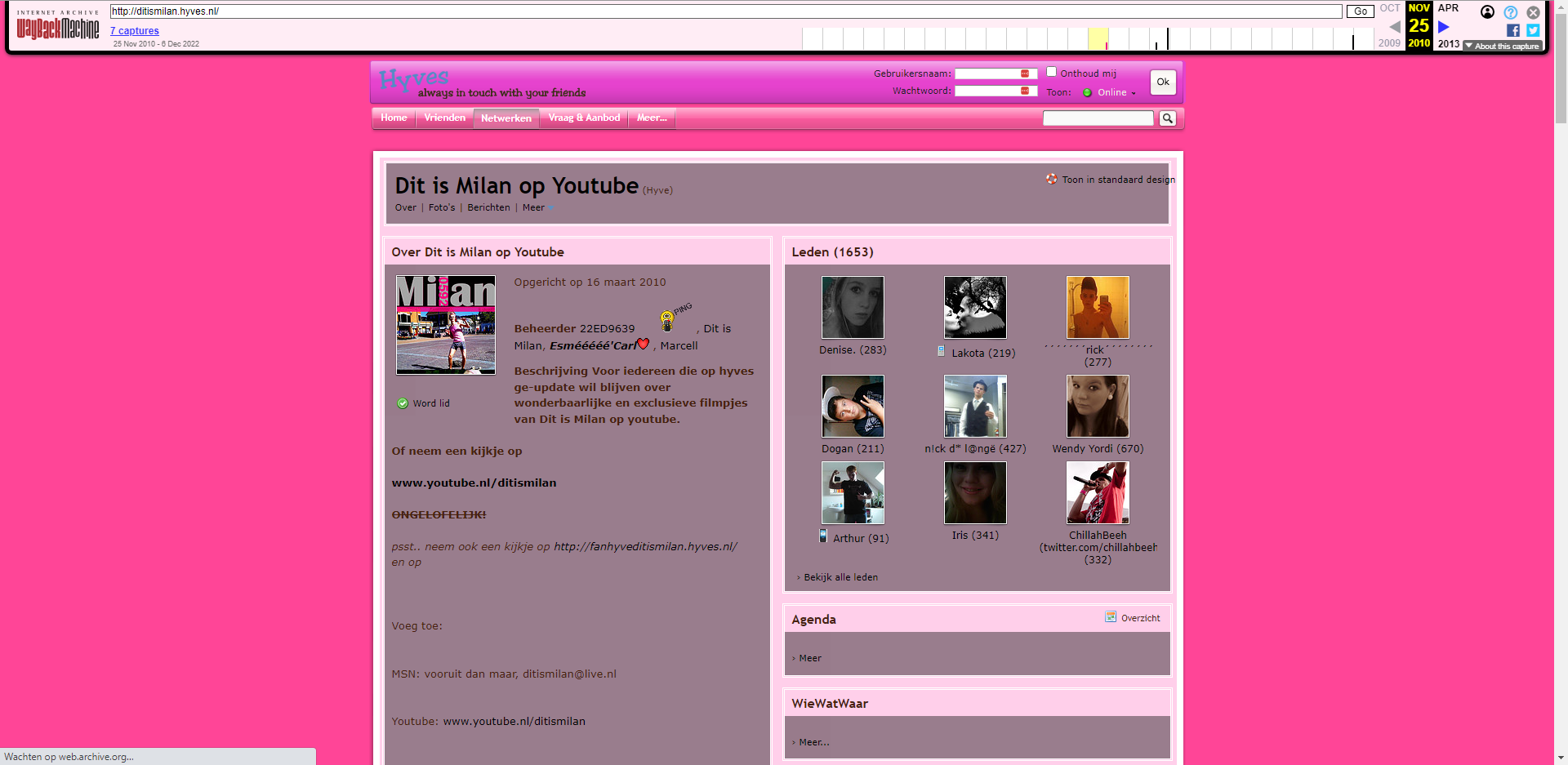The image size is (1568, 765).
Task: Expand the Meer menu in navigation bar
Action: click(651, 118)
